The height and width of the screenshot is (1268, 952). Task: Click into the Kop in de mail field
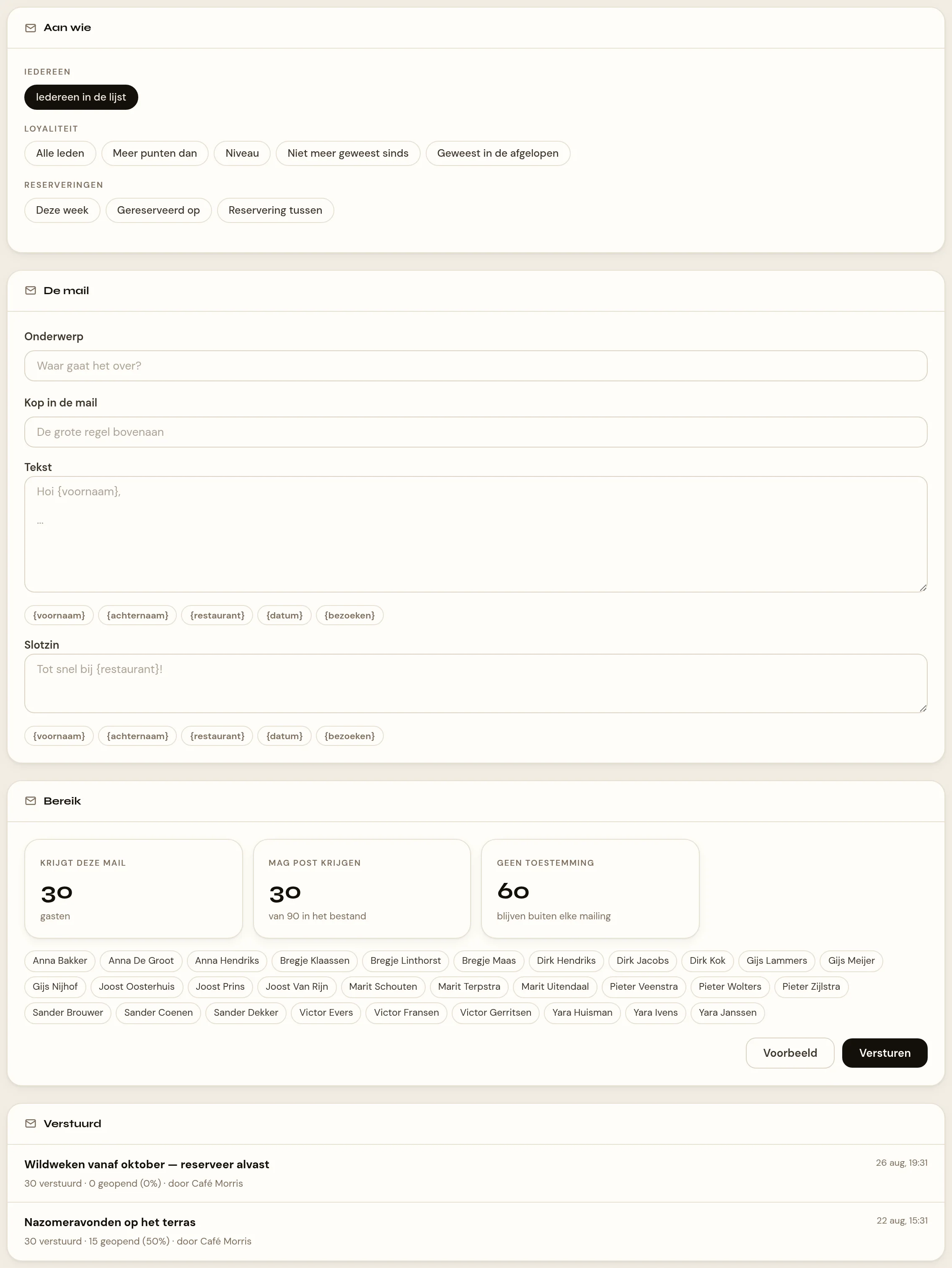[476, 432]
